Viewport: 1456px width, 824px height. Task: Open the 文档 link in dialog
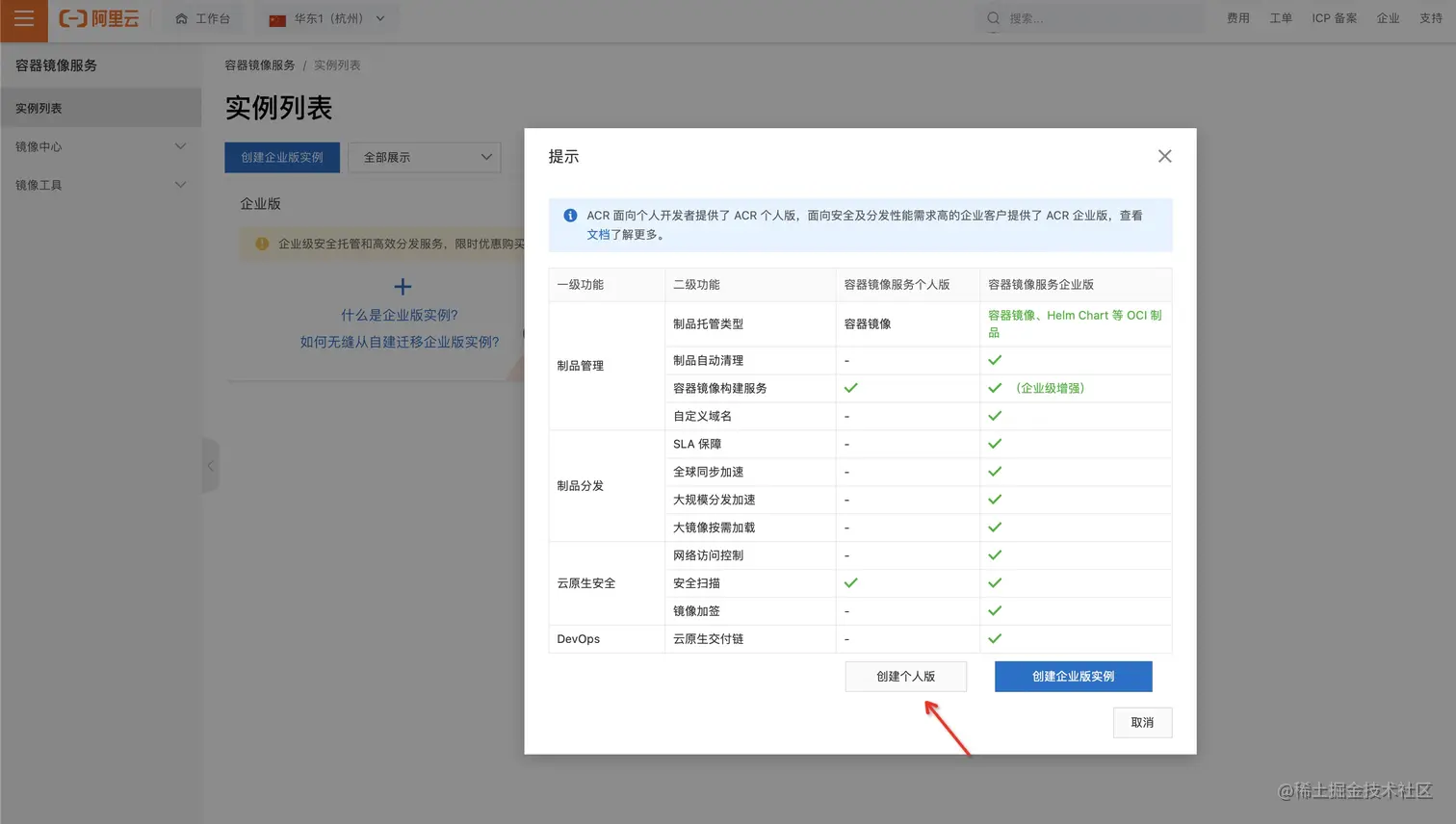tap(598, 234)
